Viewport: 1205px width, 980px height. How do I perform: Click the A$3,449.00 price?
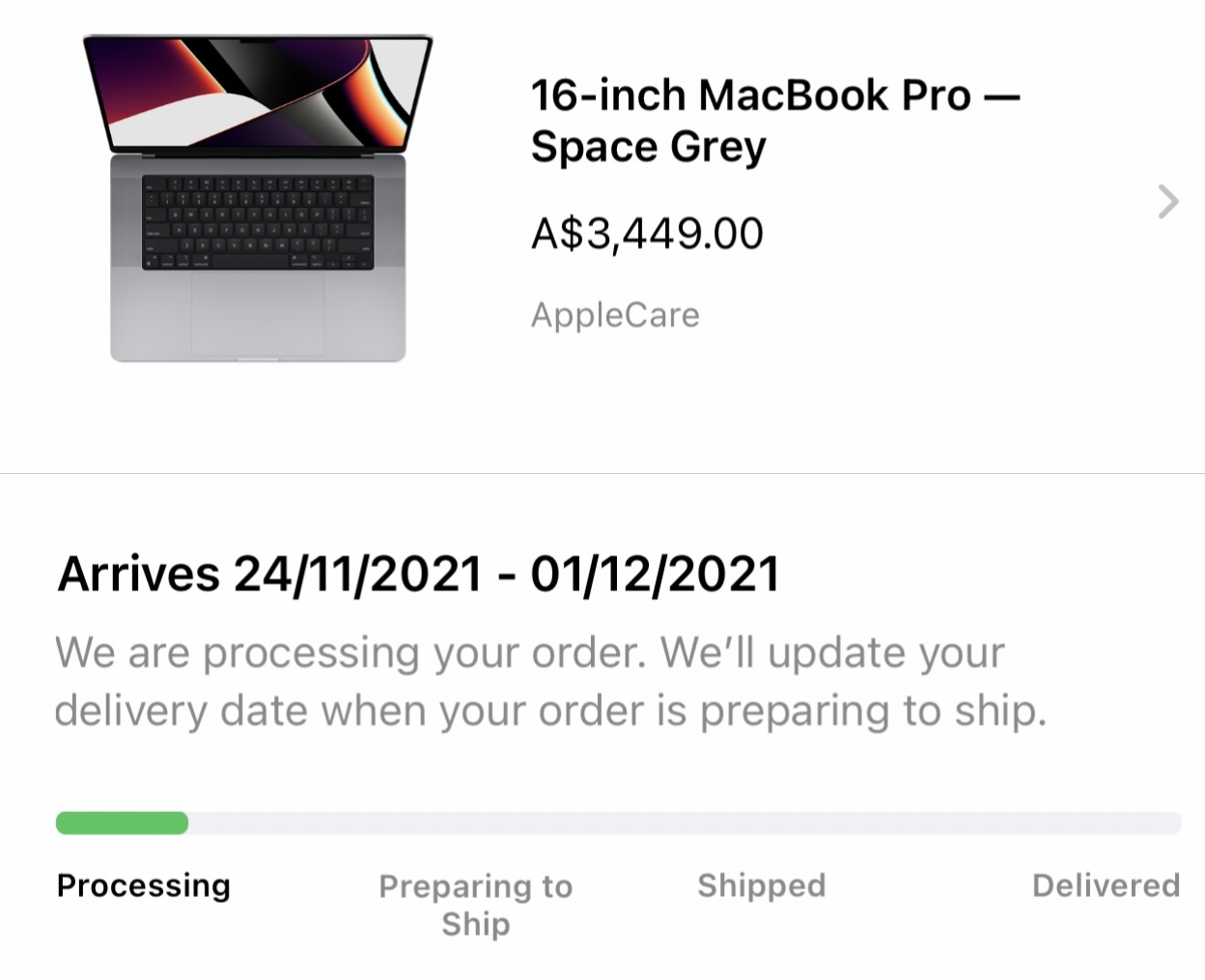tap(647, 234)
